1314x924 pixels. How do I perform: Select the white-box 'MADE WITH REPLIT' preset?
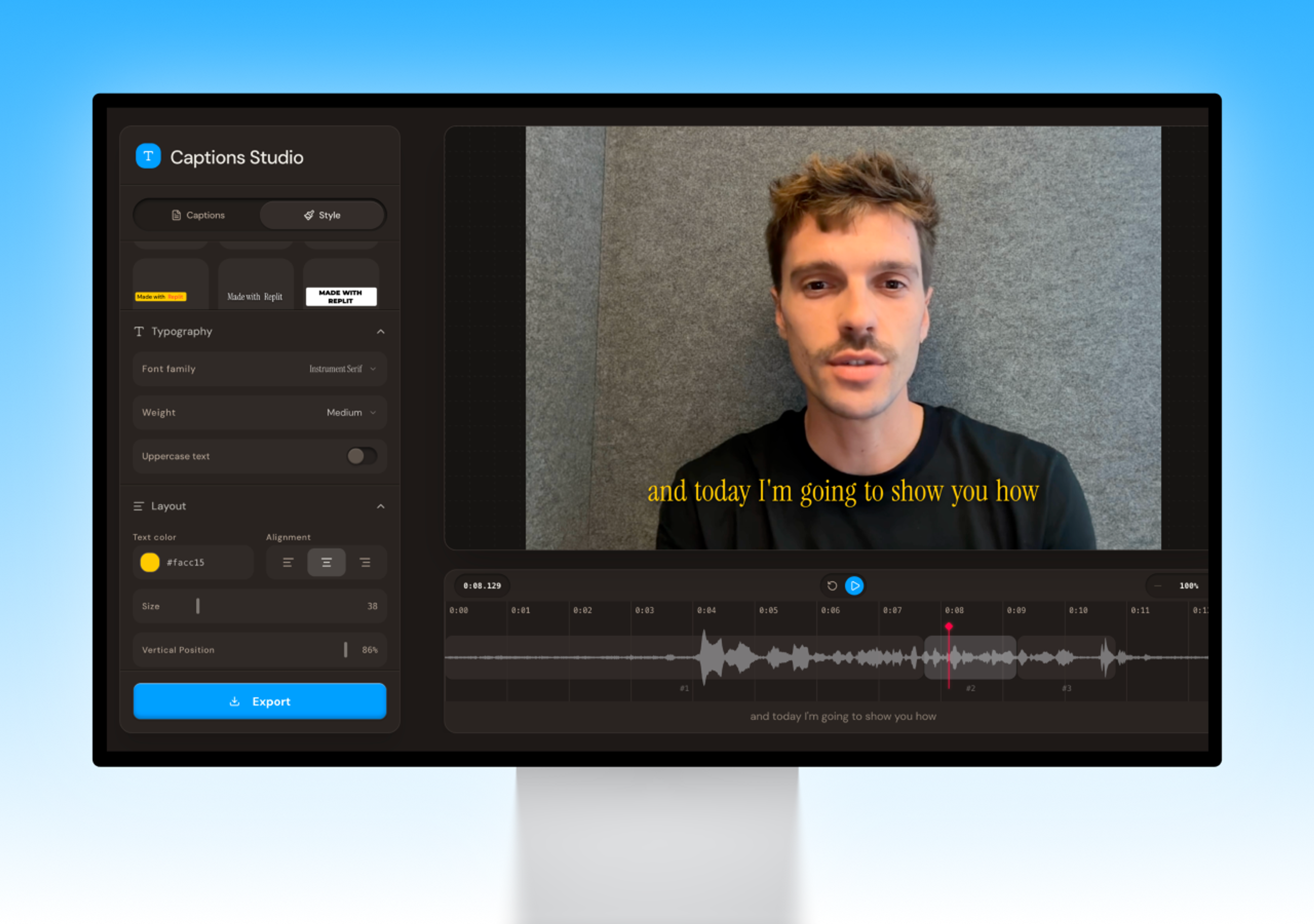[341, 284]
